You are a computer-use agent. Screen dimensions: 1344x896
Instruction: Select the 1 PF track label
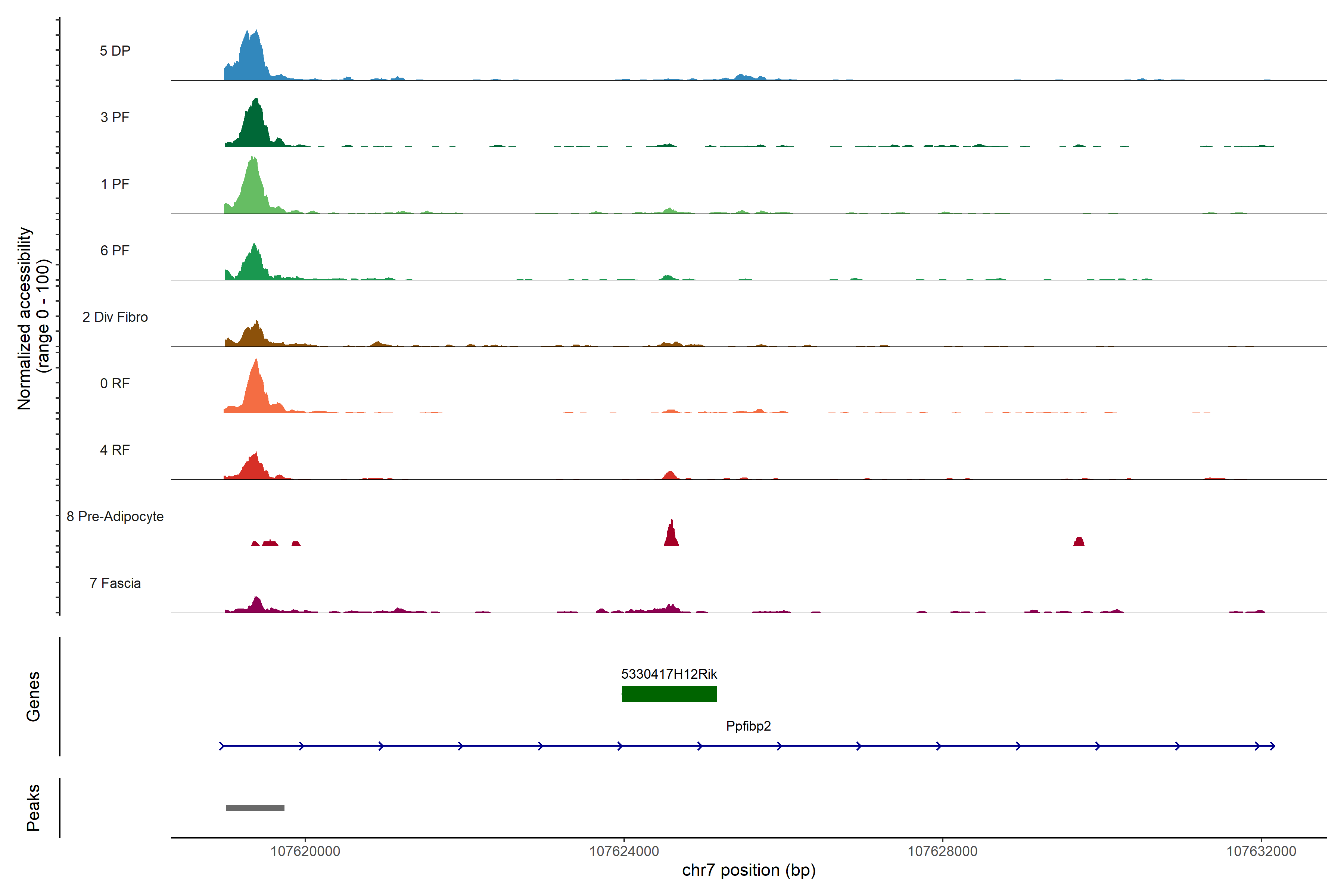pyautogui.click(x=115, y=184)
